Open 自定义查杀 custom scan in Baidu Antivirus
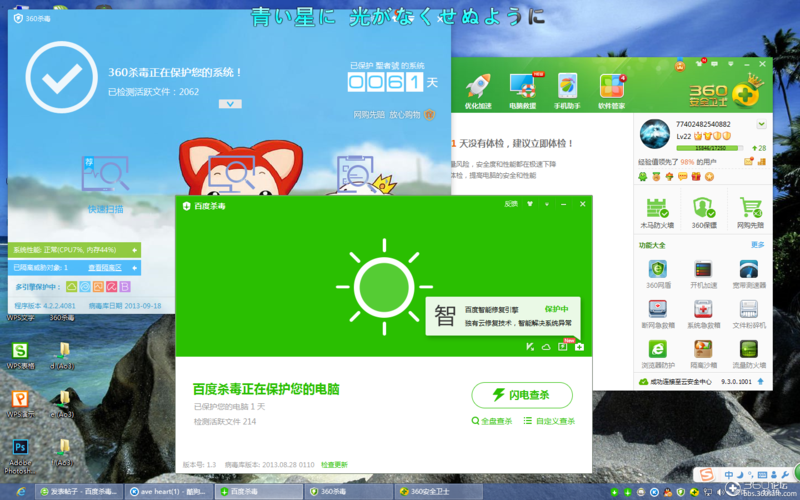Image resolution: width=800 pixels, height=500 pixels. click(x=549, y=421)
